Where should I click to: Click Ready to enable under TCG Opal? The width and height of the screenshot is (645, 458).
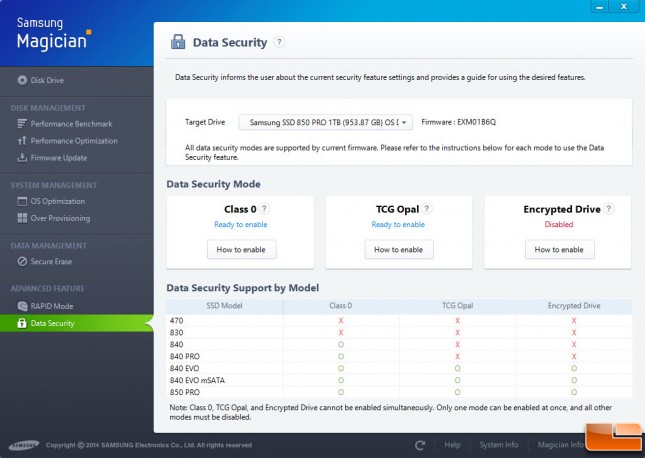[398, 224]
